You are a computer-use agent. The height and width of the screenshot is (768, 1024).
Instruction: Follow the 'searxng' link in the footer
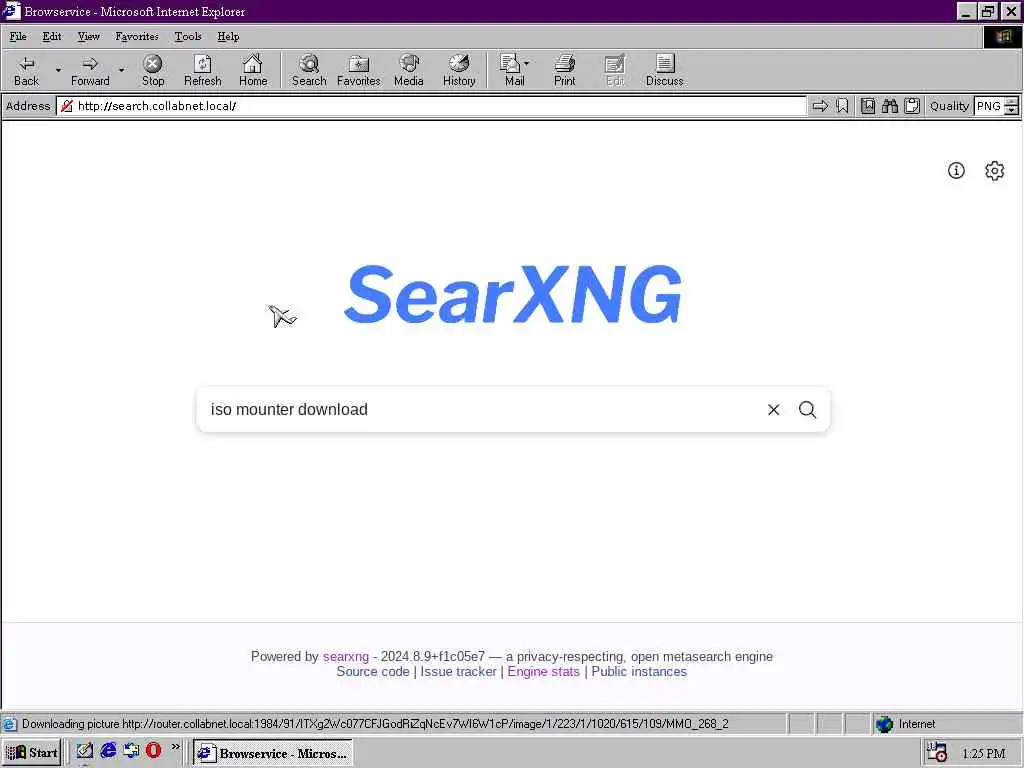pos(345,656)
